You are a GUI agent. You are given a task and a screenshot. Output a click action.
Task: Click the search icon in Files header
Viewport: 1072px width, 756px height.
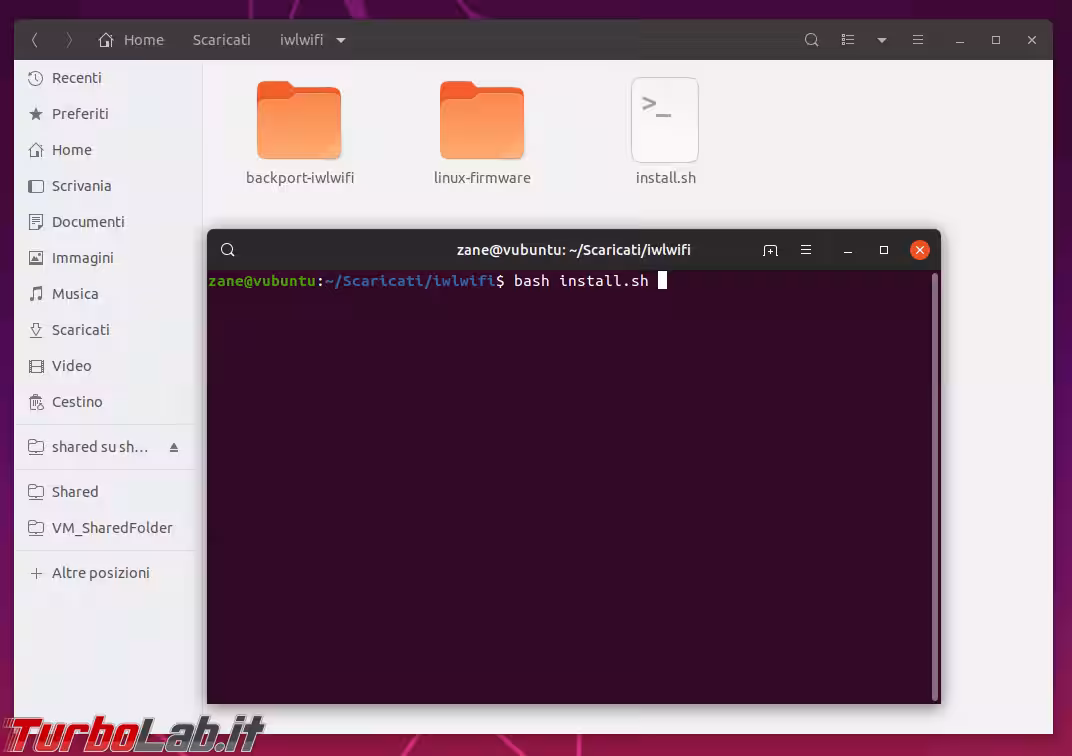(x=811, y=40)
